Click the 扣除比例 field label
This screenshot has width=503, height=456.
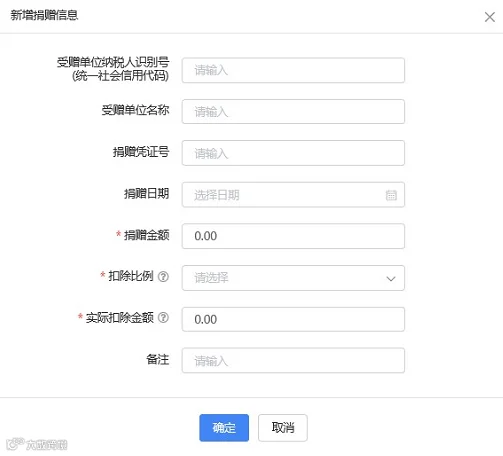131,276
